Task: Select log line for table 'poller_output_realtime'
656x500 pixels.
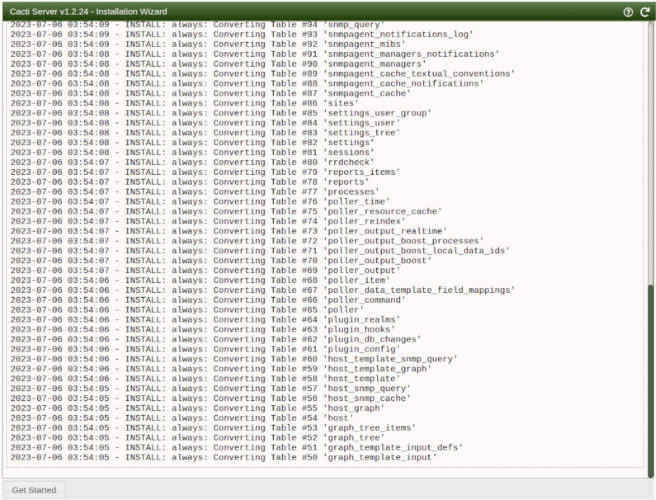Action: coord(229,231)
